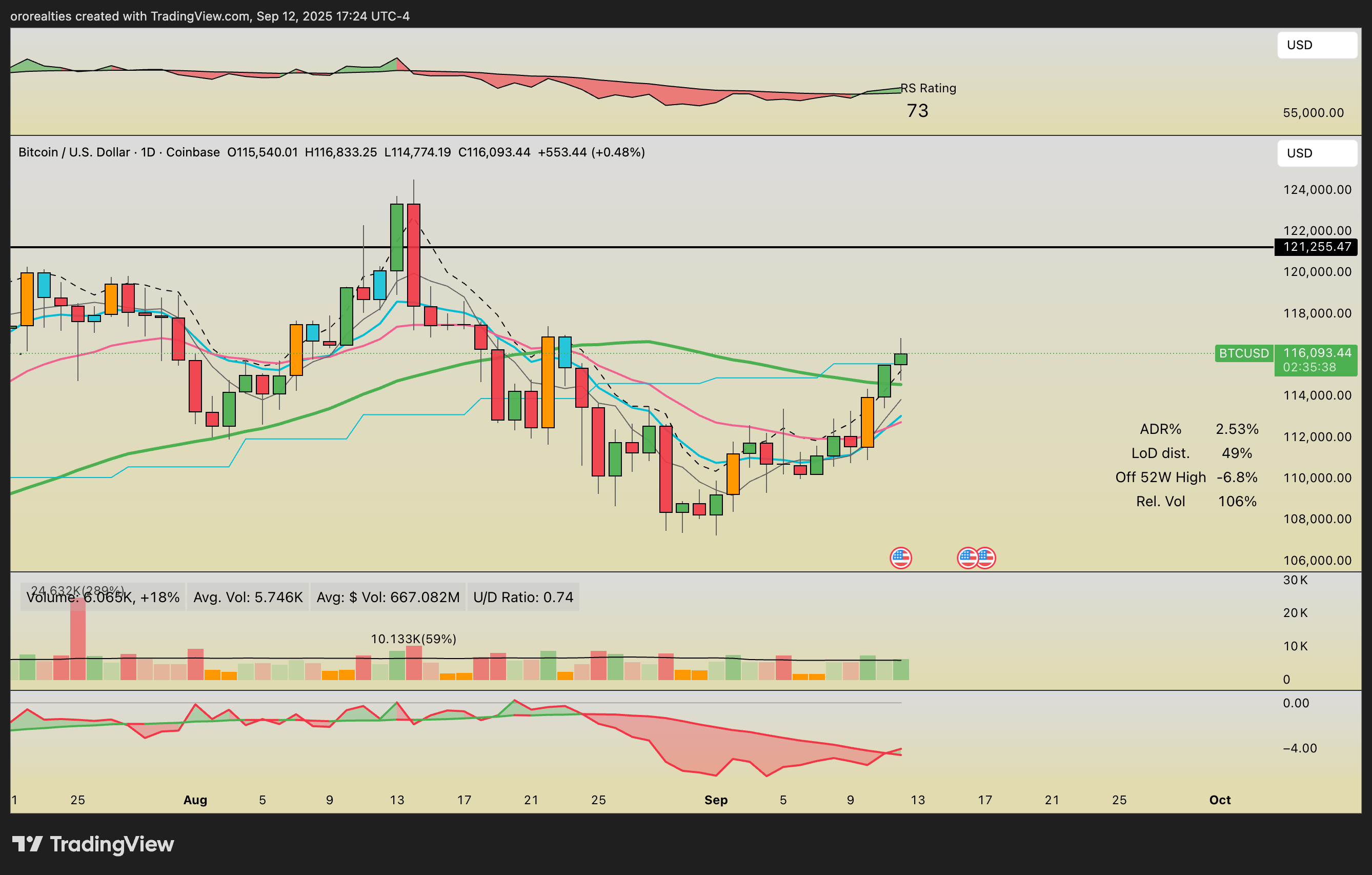The width and height of the screenshot is (1372, 875).
Task: Click the Avg: $ Vol: 667.082M label
Action: [x=388, y=598]
